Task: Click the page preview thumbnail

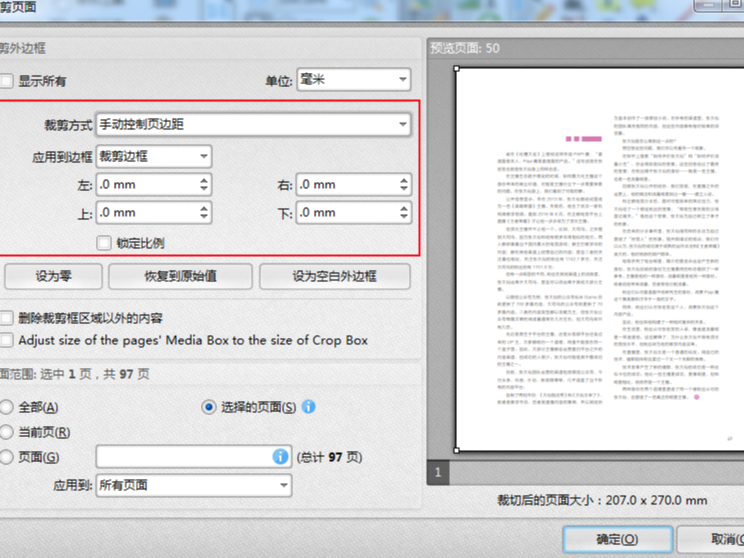Action: [600, 259]
